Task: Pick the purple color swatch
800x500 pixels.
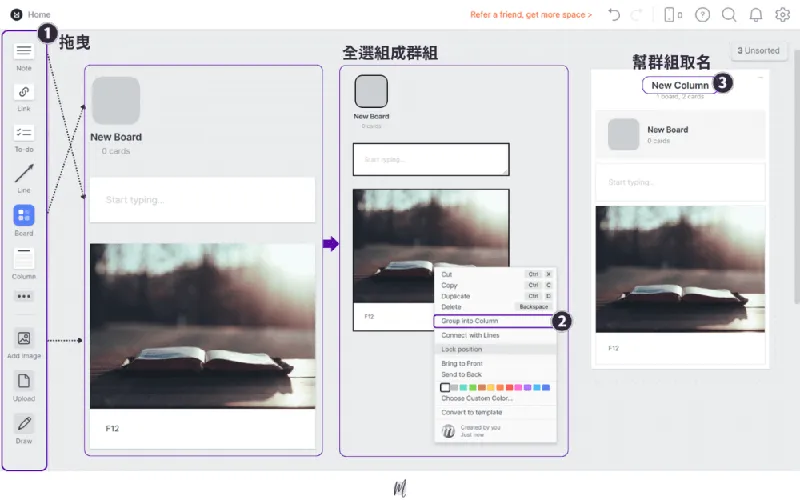Action: point(528,387)
